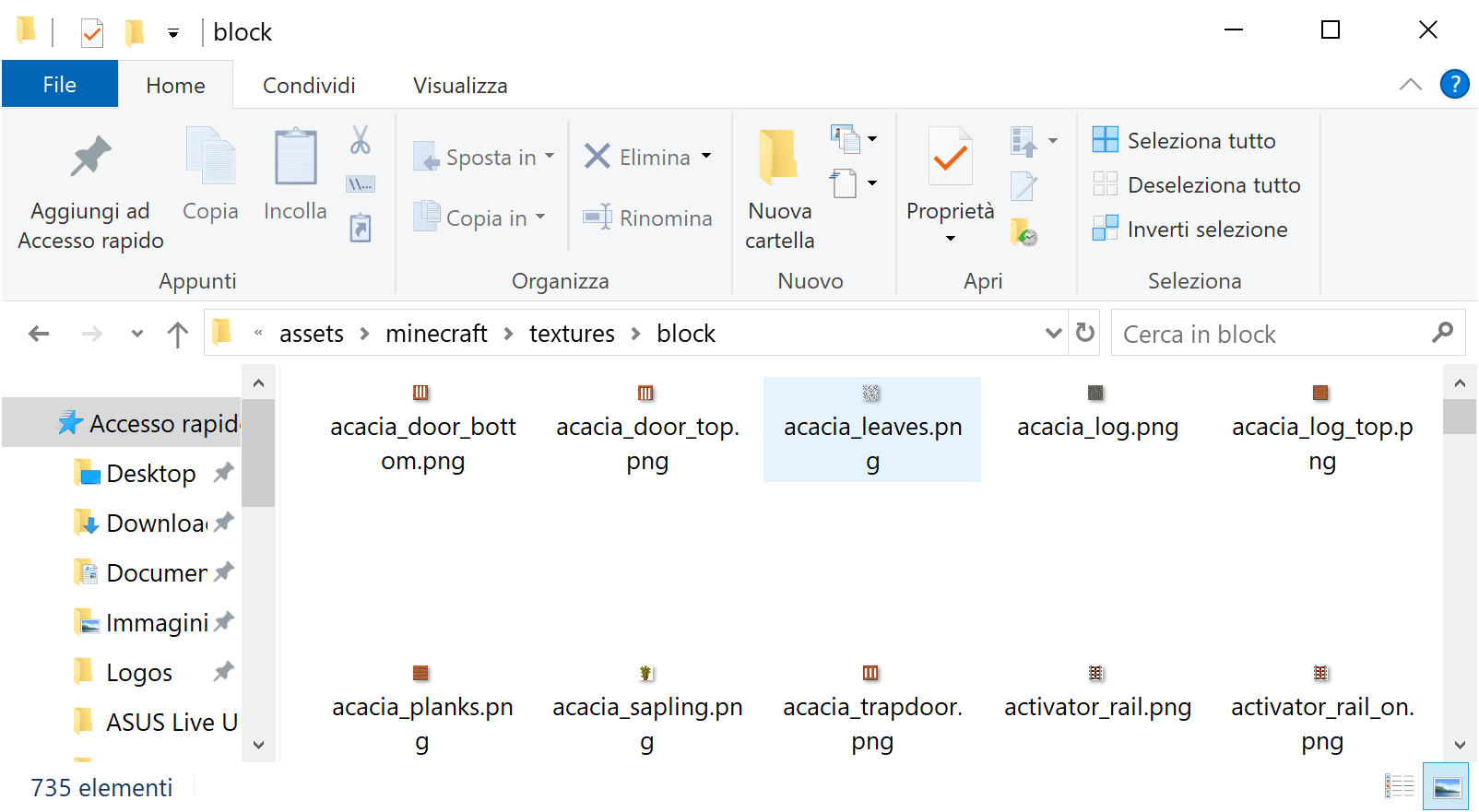Select the acacia_leaves.png file

pyautogui.click(x=872, y=430)
